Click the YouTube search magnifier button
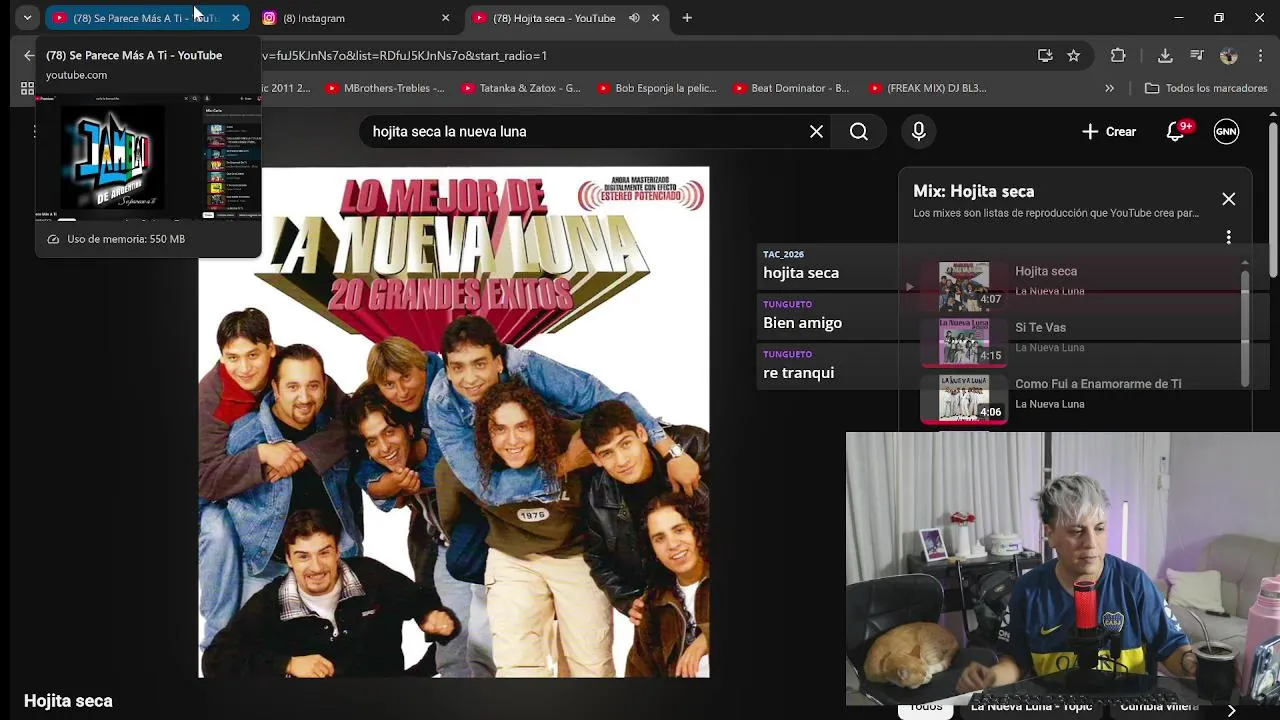Image resolution: width=1280 pixels, height=720 pixels. (x=859, y=131)
